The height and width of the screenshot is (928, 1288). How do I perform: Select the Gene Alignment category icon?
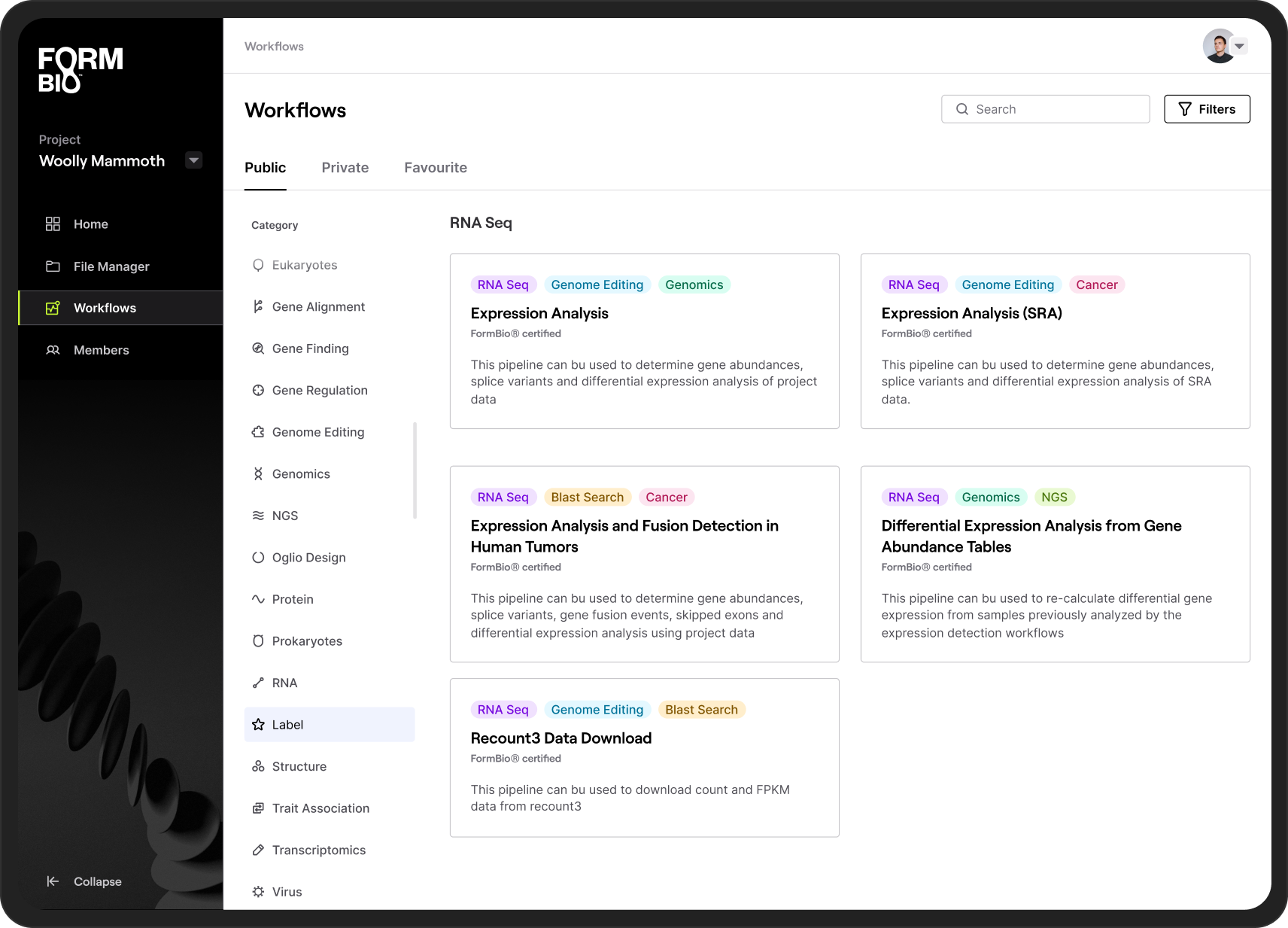tap(259, 306)
